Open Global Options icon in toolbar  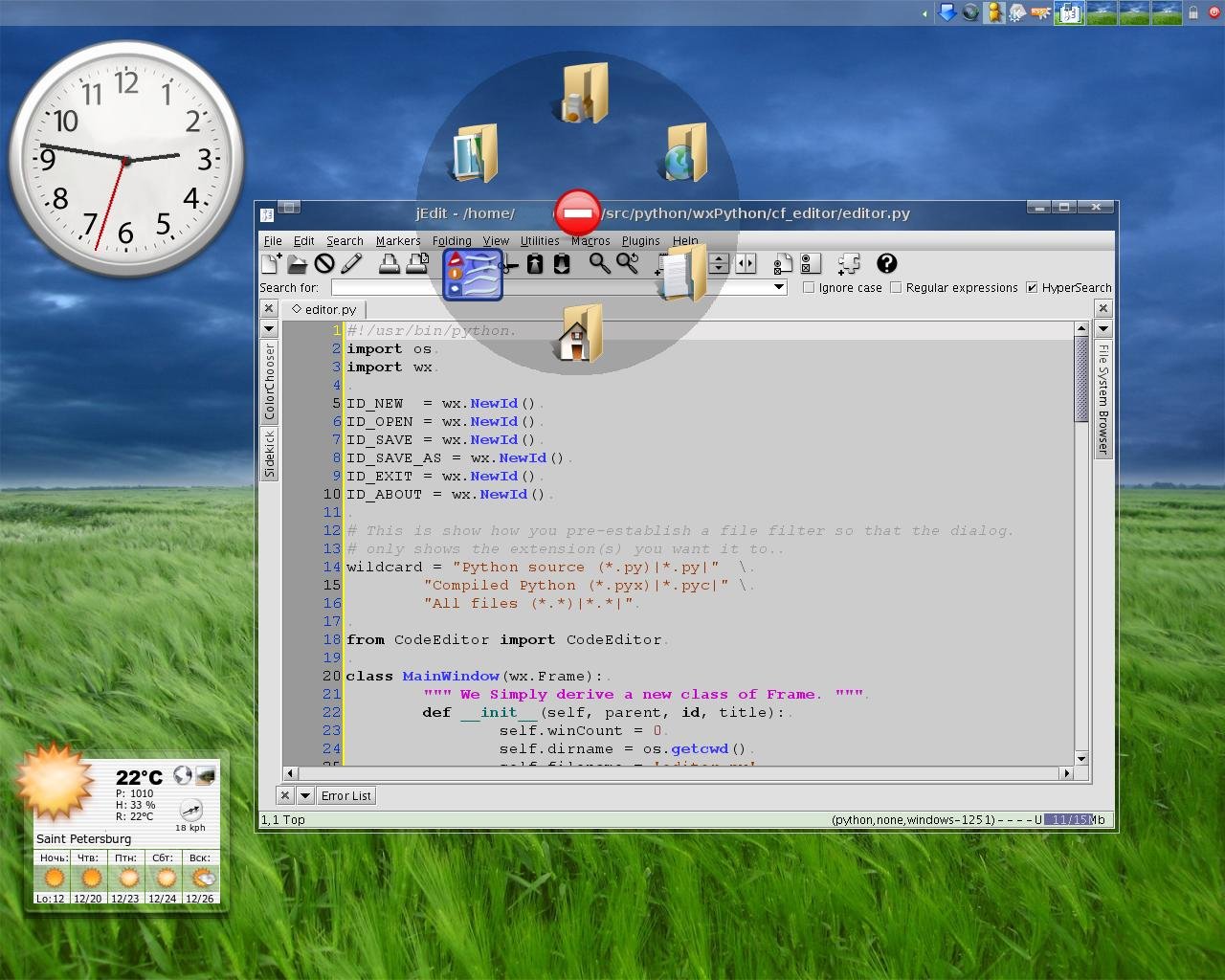pyautogui.click(x=811, y=263)
